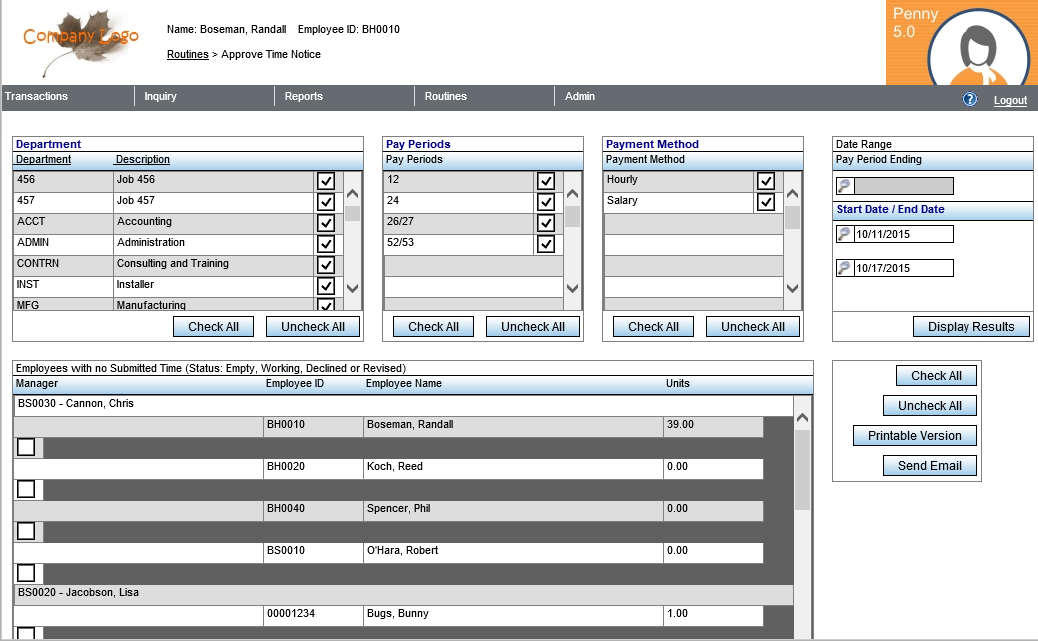Click the 10/11/2015 start date field
Viewport: 1038px width, 641px height.
click(x=904, y=234)
